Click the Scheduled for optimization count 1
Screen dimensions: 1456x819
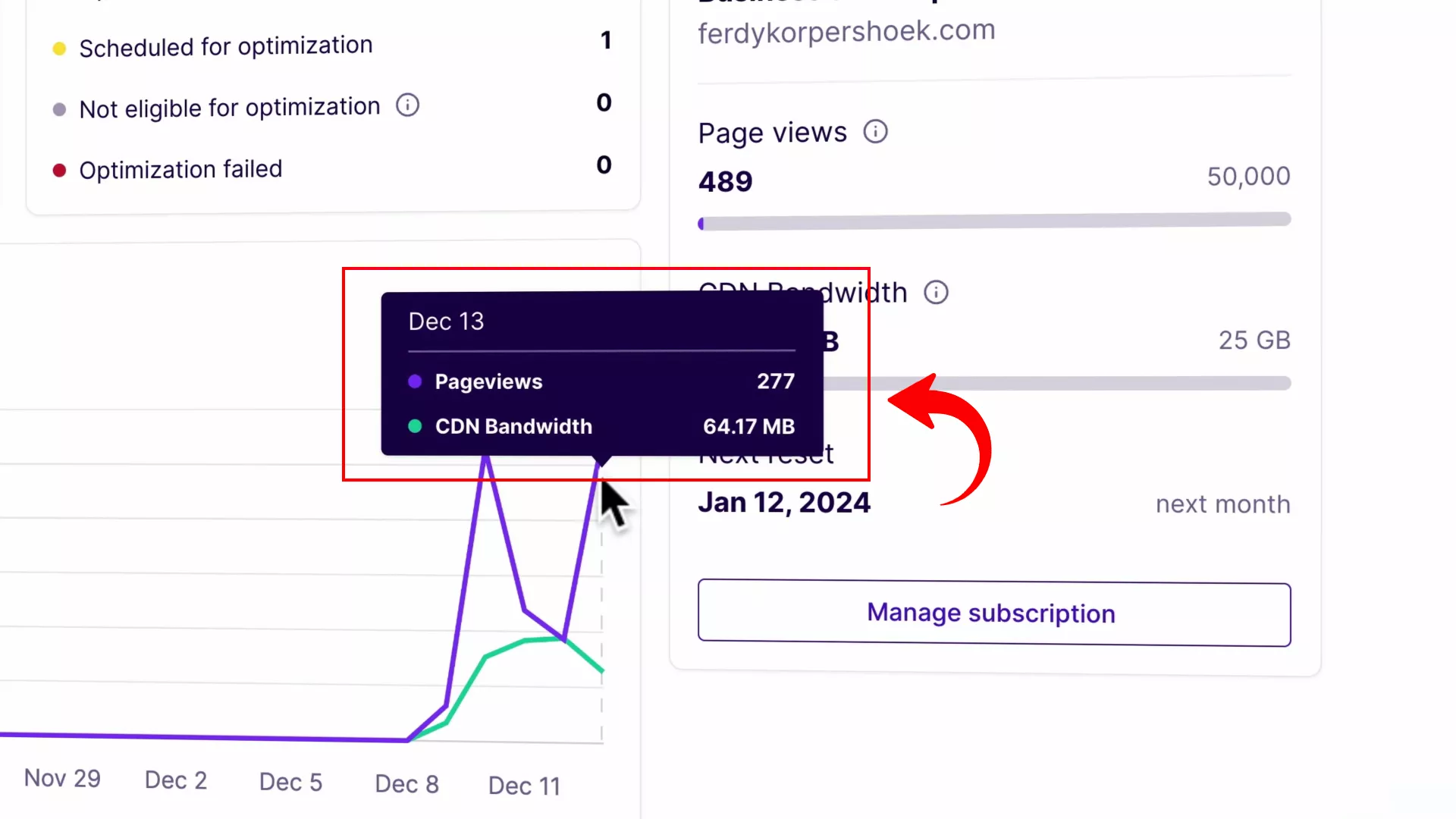(605, 40)
